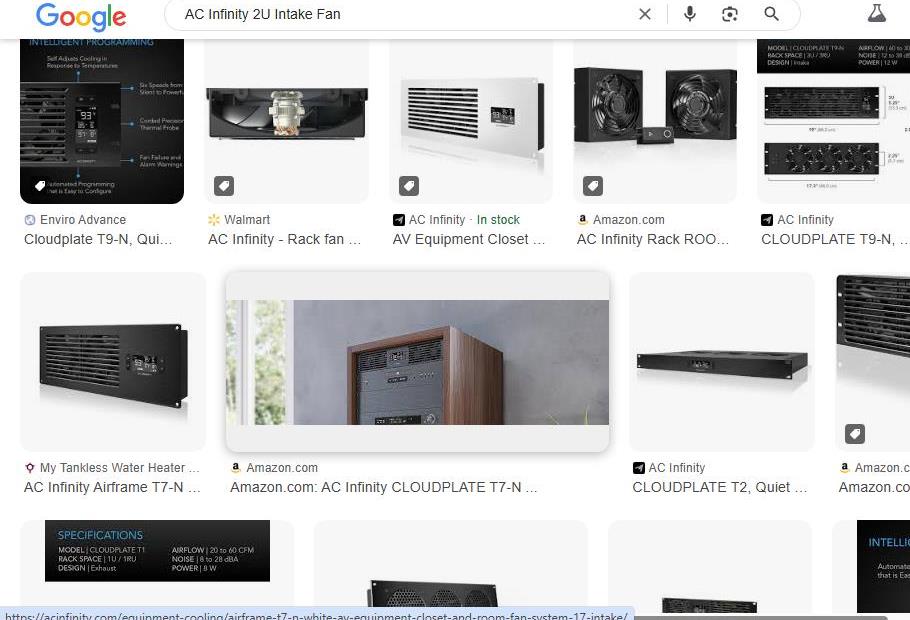Open Enviro Advance Cloudplate T9-N result
Screen dimensions: 910x620
click(98, 239)
